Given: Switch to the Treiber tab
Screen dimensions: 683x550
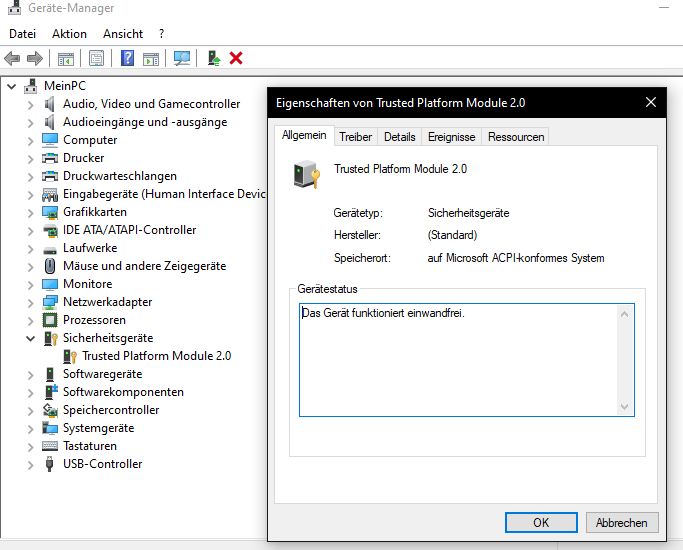Looking at the screenshot, I should pos(355,137).
